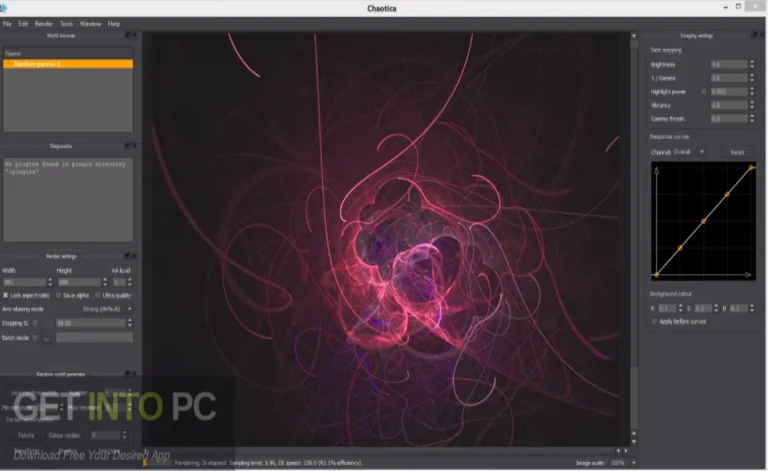768x471 pixels.
Task: Enable the Save alpha checkbox
Action: (x=58, y=295)
